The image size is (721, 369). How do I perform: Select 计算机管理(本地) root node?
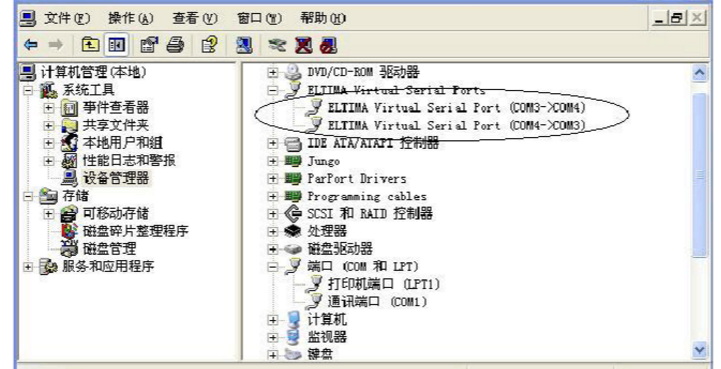point(93,72)
